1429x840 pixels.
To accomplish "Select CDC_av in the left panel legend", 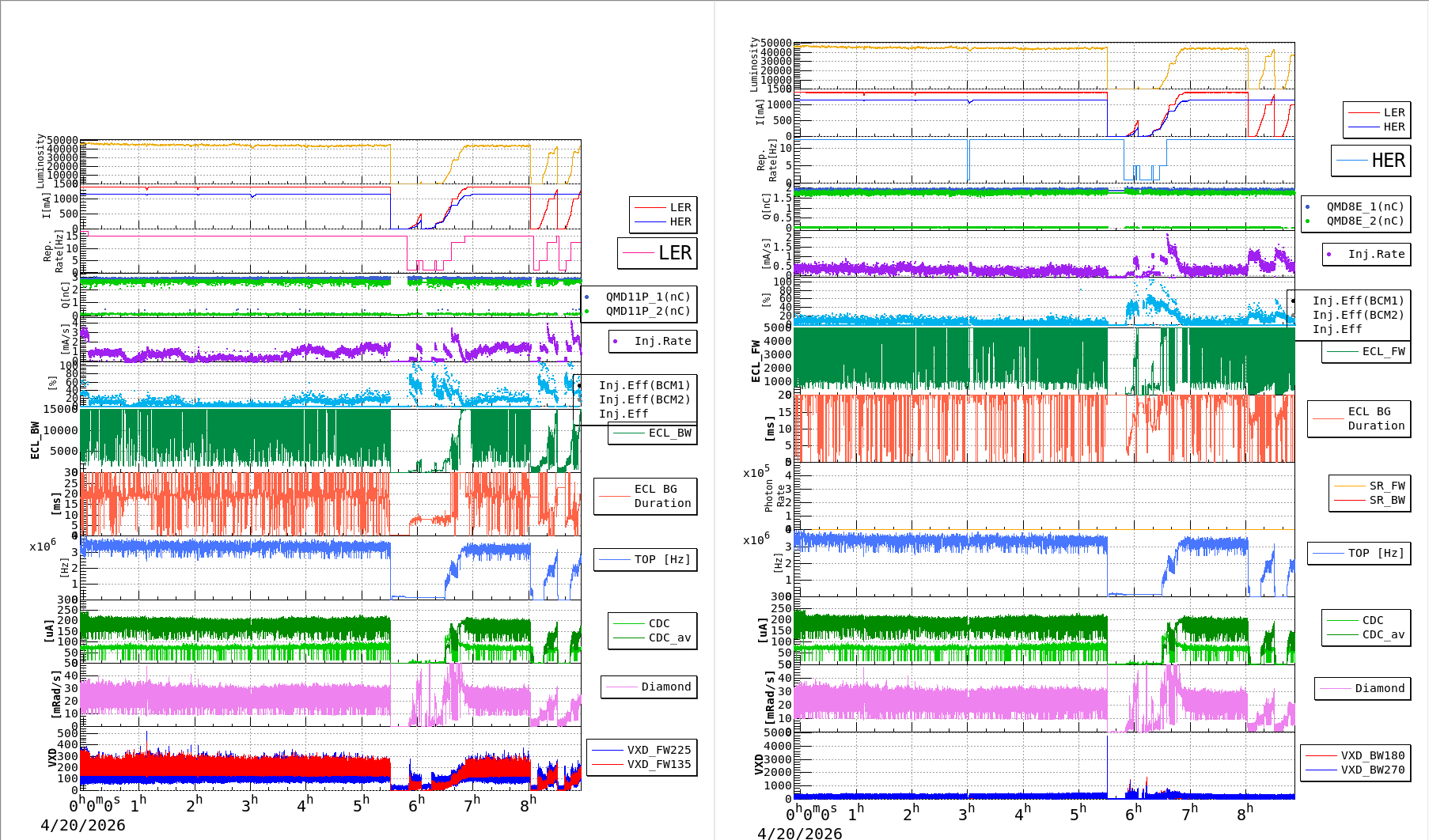I will pyautogui.click(x=669, y=638).
